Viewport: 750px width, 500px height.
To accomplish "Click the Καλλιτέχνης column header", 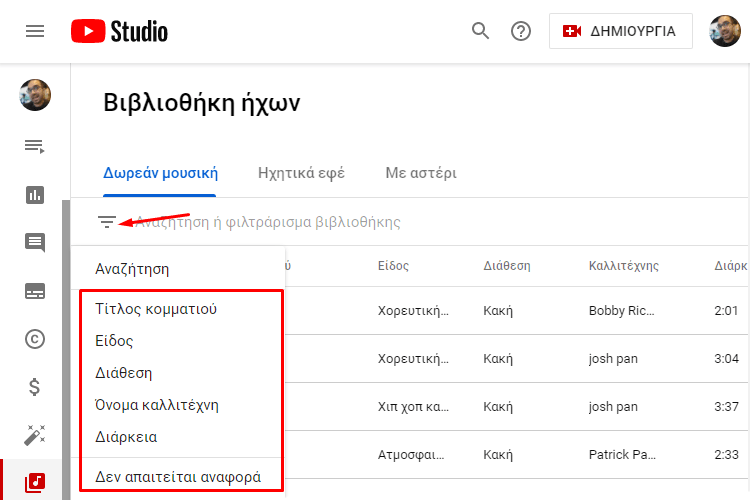I will click(x=624, y=266).
